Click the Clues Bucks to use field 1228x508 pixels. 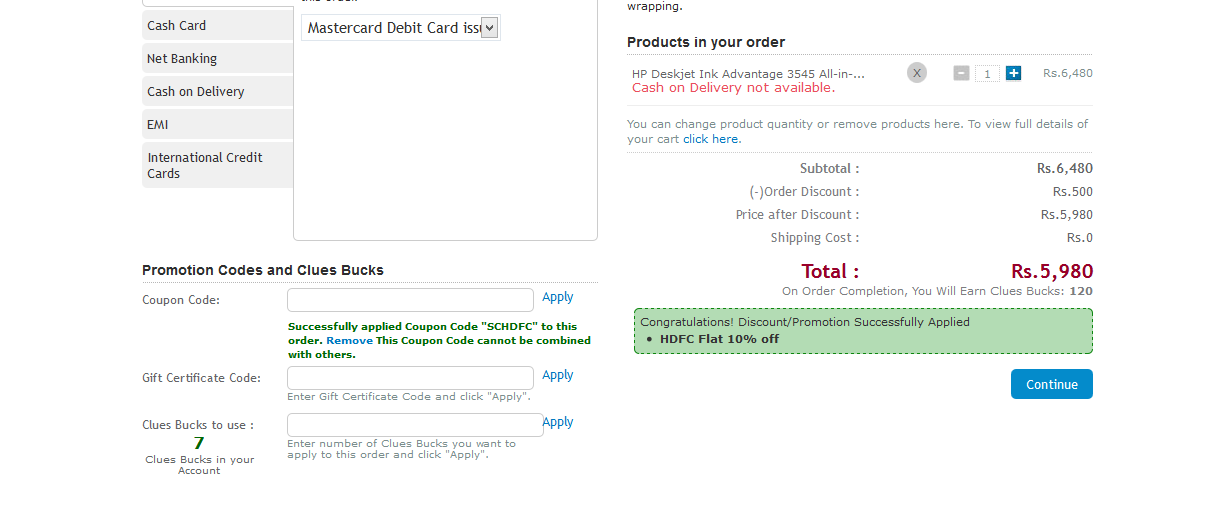pos(415,425)
